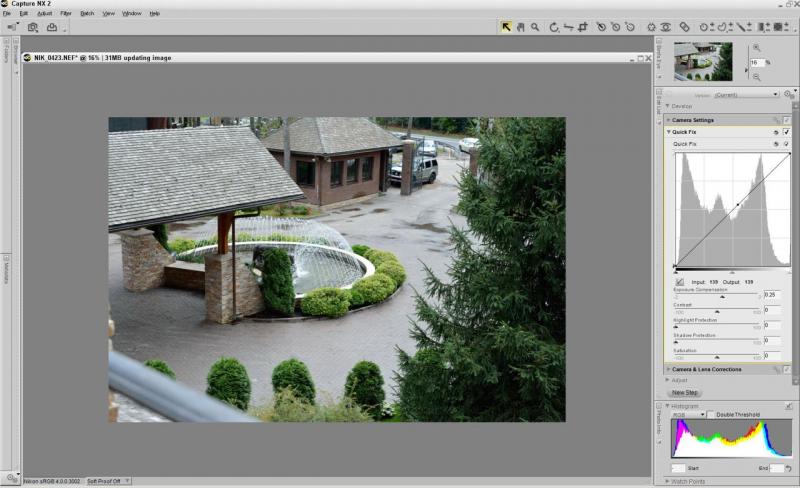The width and height of the screenshot is (800, 488).
Task: Click the New Step button
Action: tap(685, 393)
